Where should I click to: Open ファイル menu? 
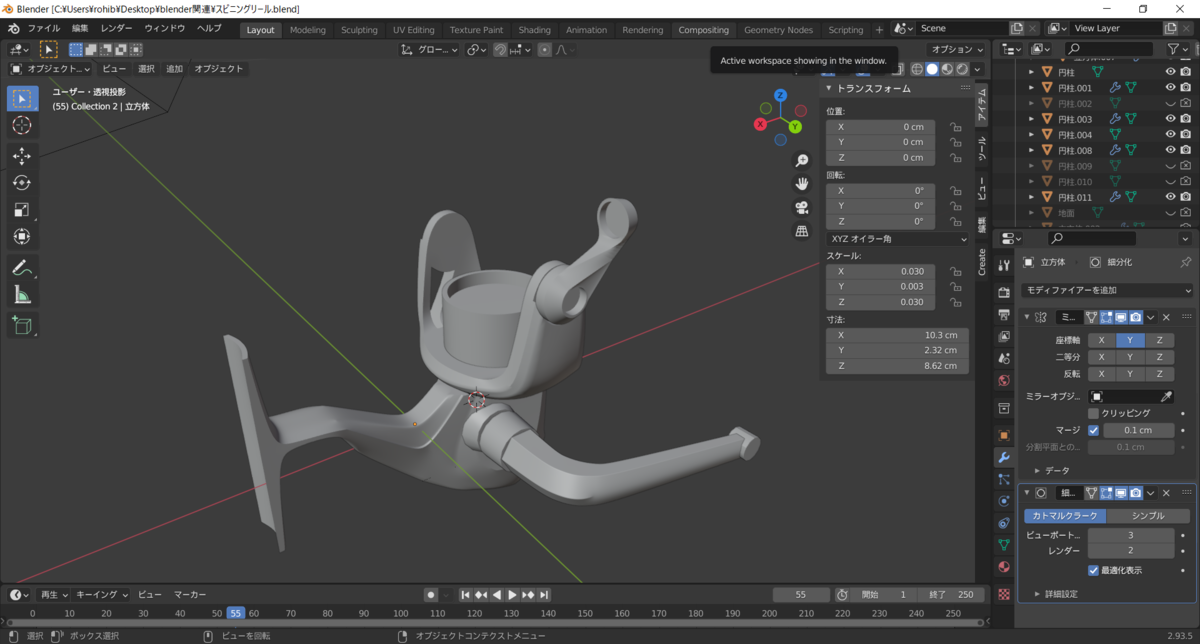[x=44, y=29]
